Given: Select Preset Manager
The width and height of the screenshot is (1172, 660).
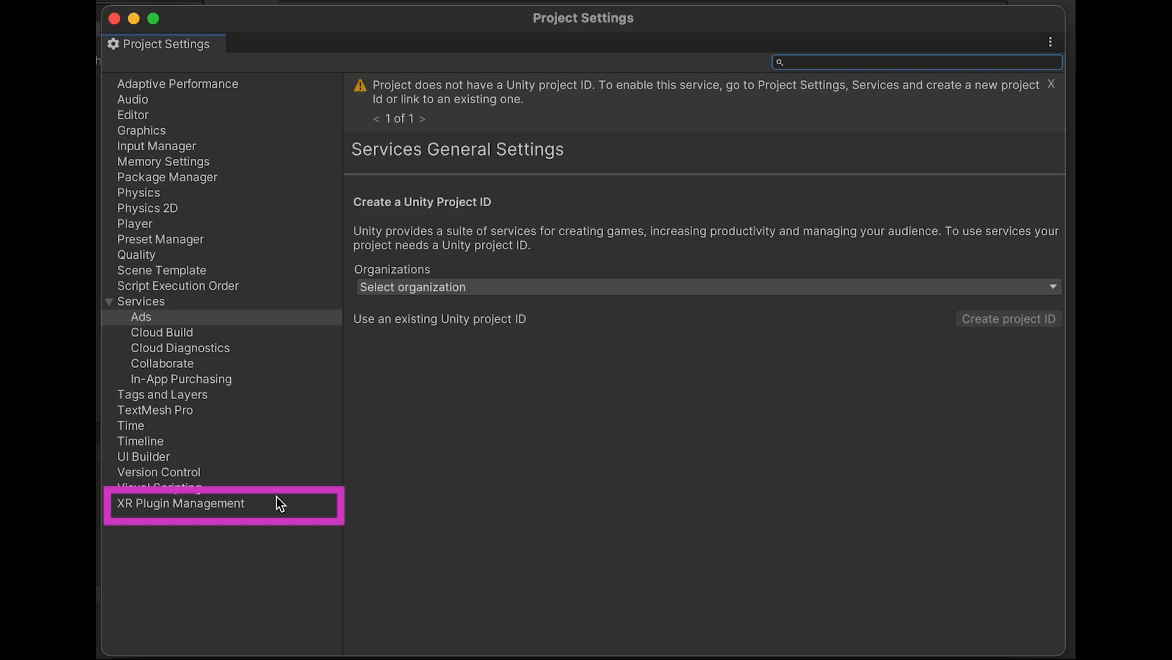Looking at the screenshot, I should (160, 240).
